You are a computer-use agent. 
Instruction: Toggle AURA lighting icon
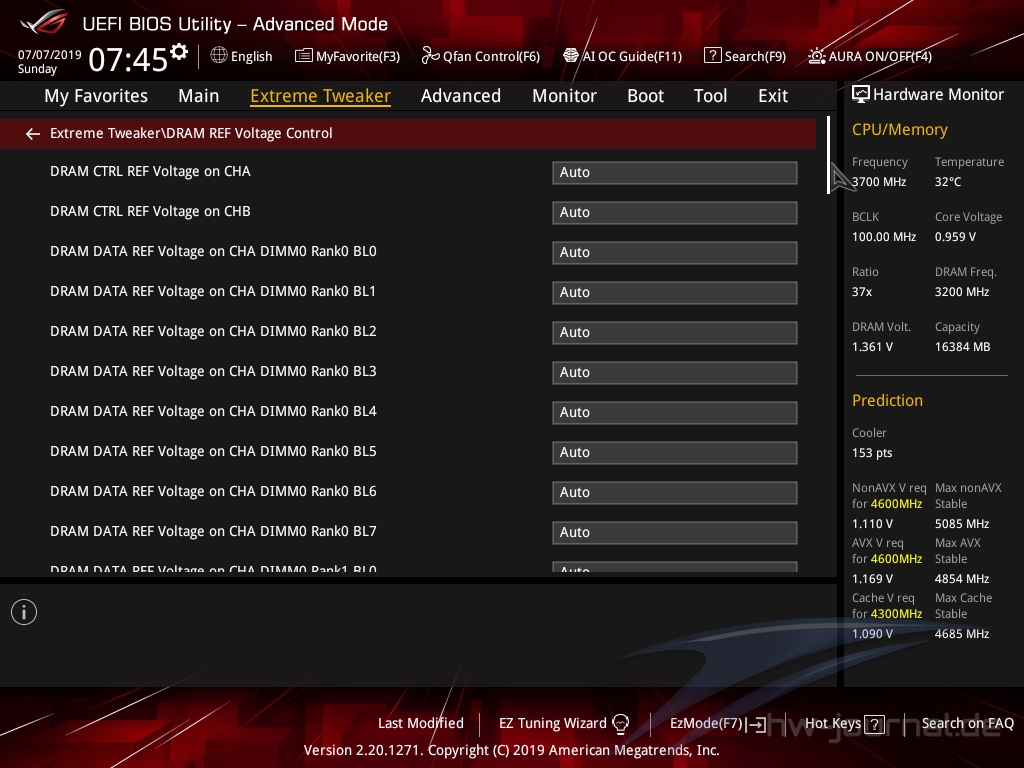(816, 56)
